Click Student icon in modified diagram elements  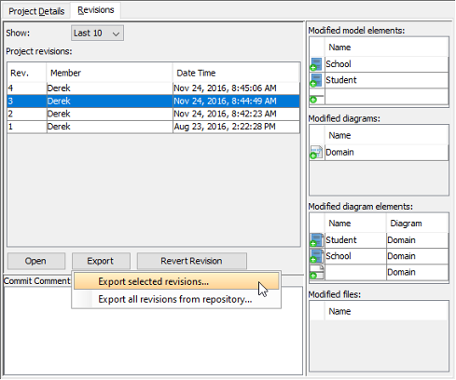click(x=316, y=240)
